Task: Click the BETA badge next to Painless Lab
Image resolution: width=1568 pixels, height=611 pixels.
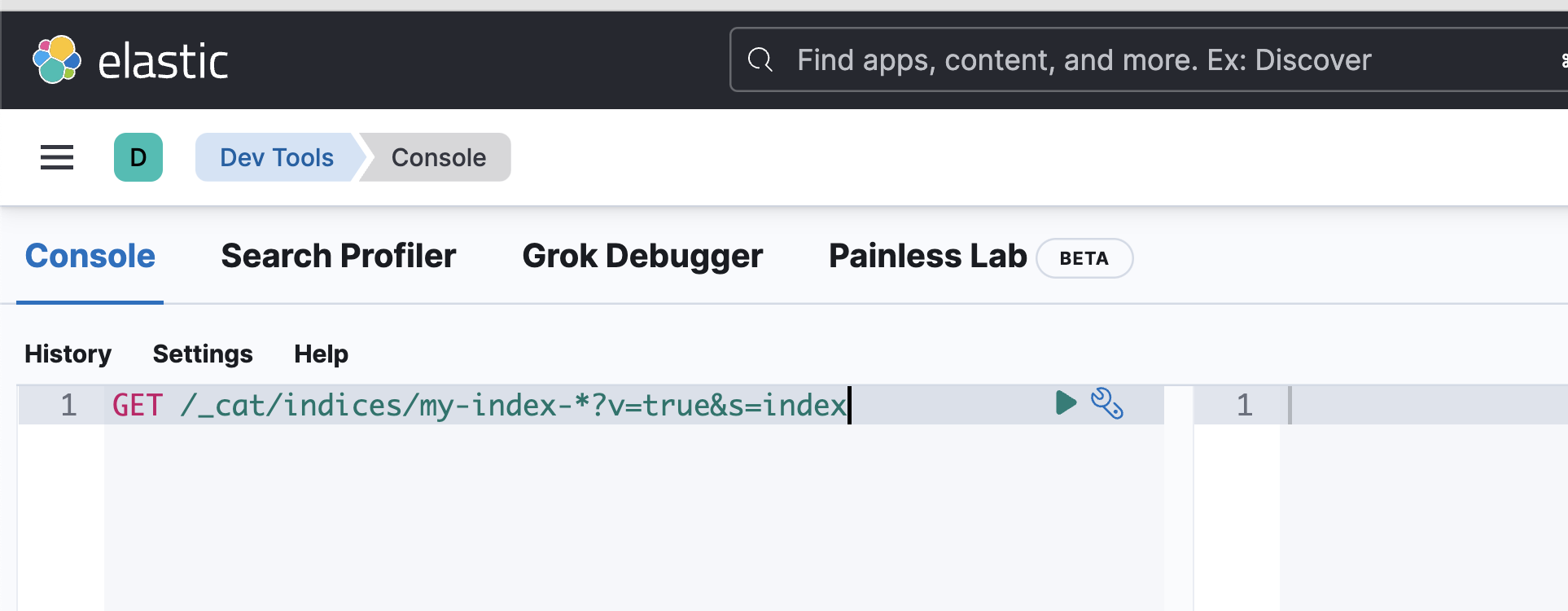Action: (x=1084, y=258)
